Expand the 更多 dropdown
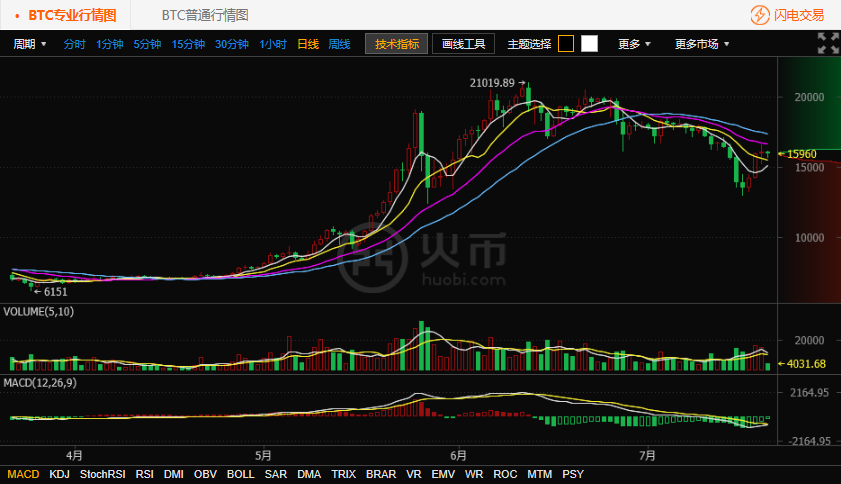 click(x=634, y=44)
